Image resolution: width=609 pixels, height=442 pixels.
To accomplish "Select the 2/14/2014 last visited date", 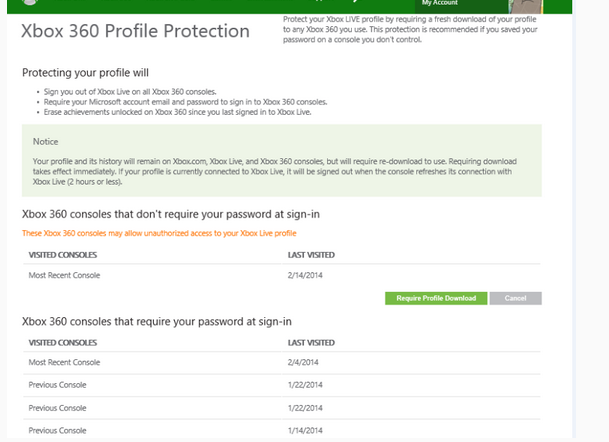I will 303,275.
